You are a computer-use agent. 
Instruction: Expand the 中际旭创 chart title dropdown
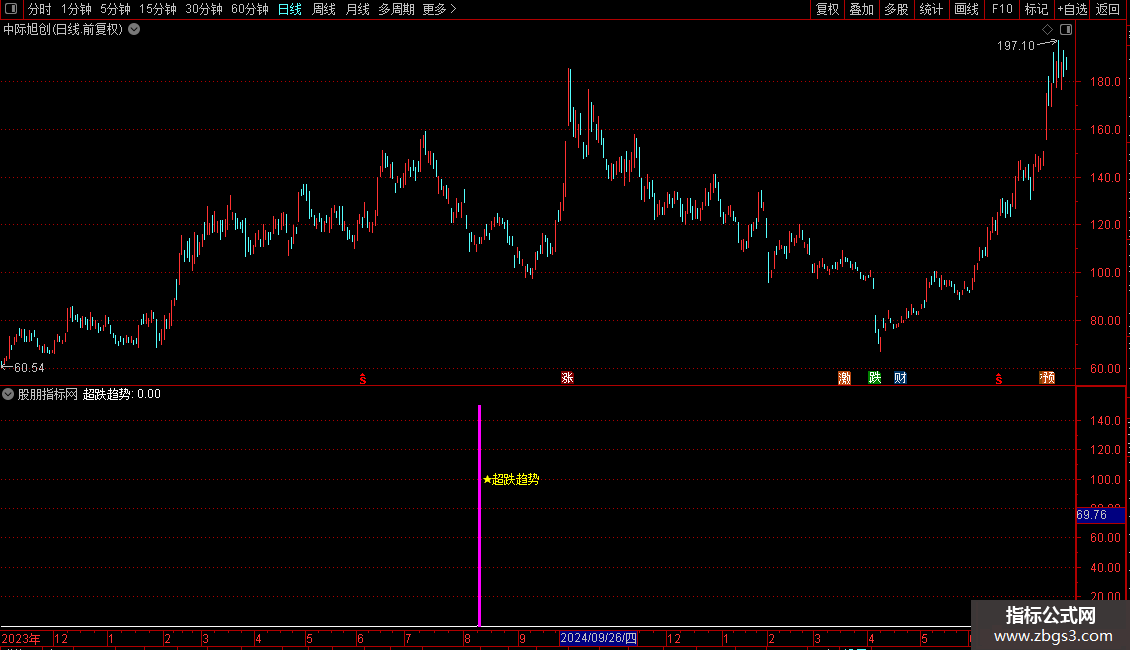134,30
